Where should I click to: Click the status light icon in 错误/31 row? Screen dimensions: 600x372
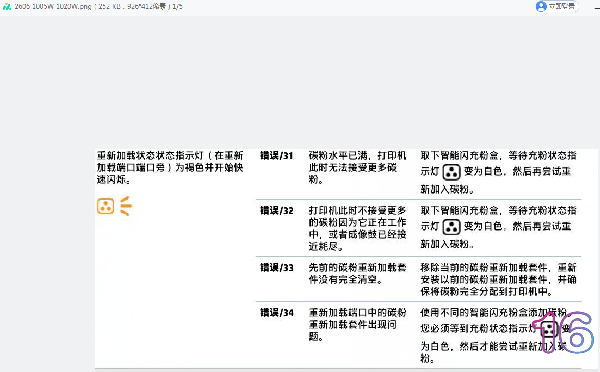(x=451, y=173)
